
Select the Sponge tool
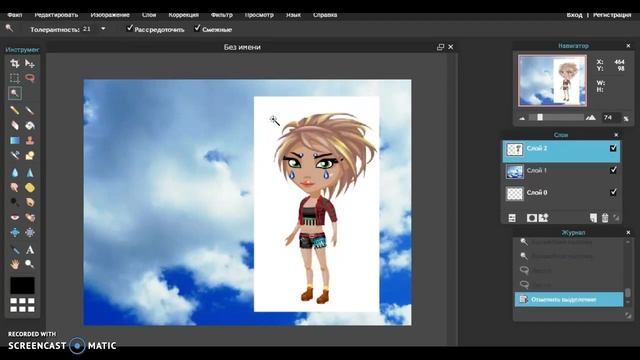tap(30, 187)
